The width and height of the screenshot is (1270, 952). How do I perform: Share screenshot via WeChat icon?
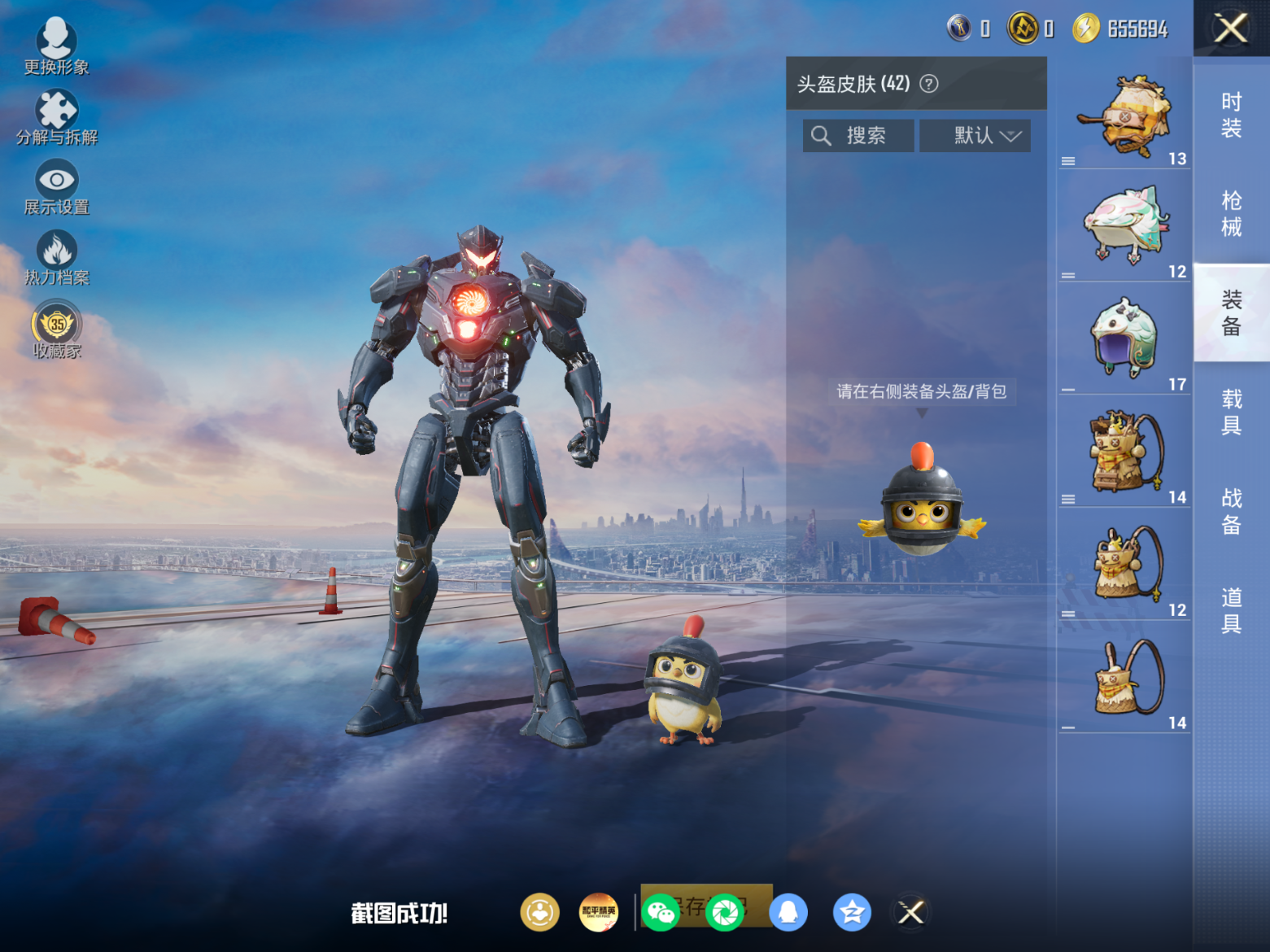pos(661,912)
